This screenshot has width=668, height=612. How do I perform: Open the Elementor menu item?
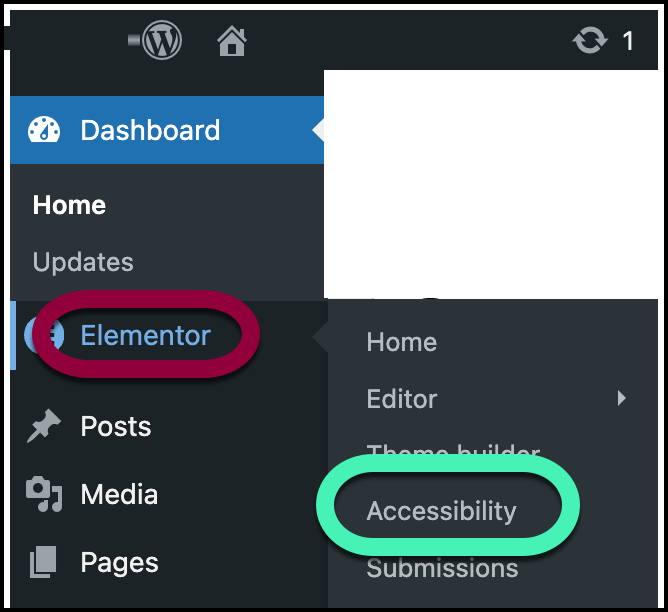pos(146,336)
